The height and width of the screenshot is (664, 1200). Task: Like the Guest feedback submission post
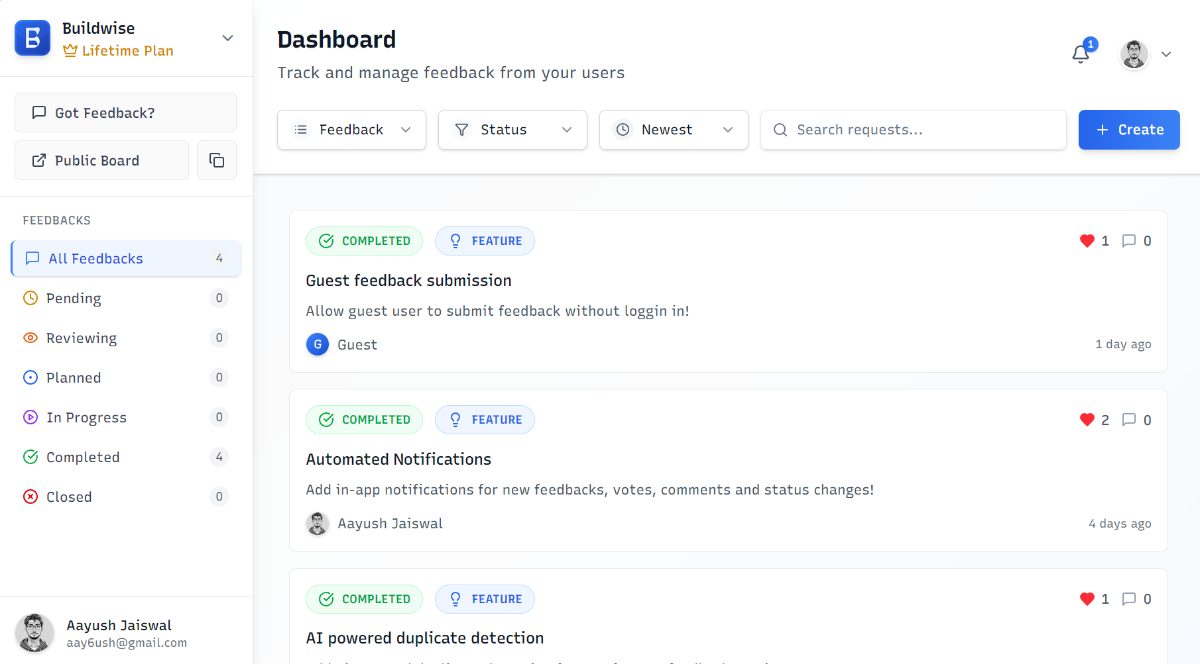[x=1087, y=241]
